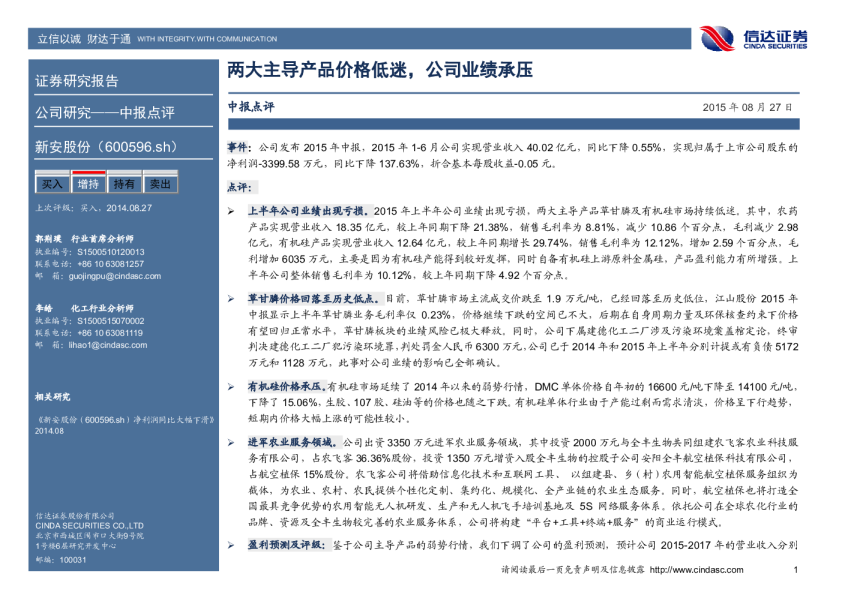
Task: Click the 中报点评 heading
Action: (x=250, y=106)
